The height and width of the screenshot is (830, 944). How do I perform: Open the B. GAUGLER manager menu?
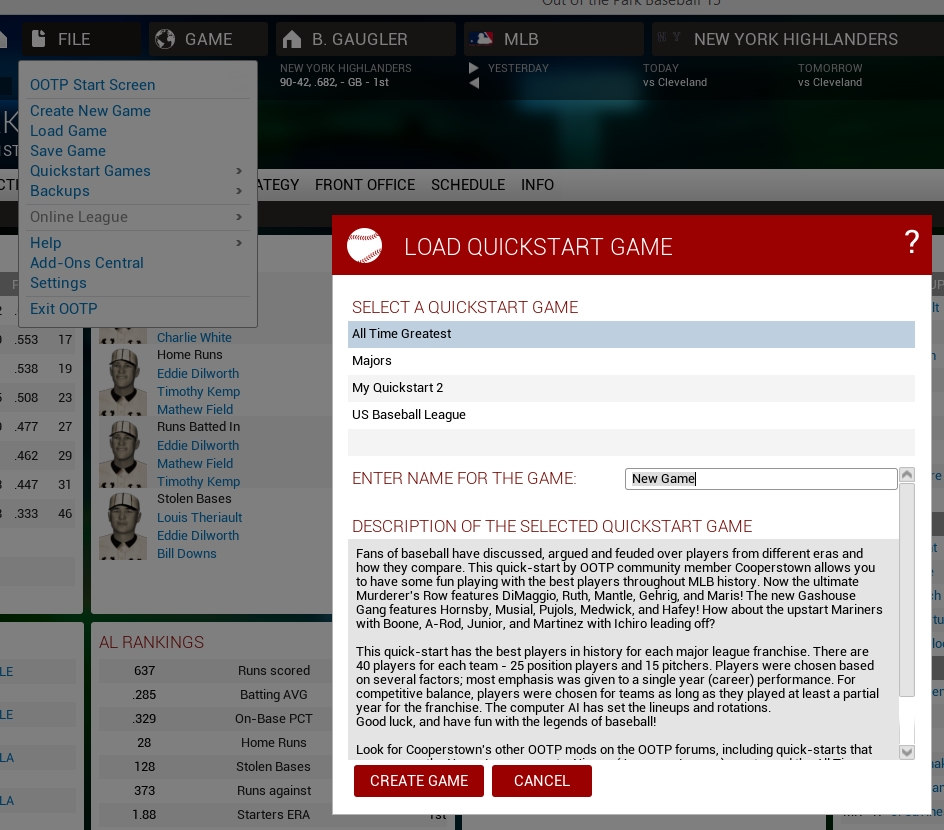pos(365,39)
